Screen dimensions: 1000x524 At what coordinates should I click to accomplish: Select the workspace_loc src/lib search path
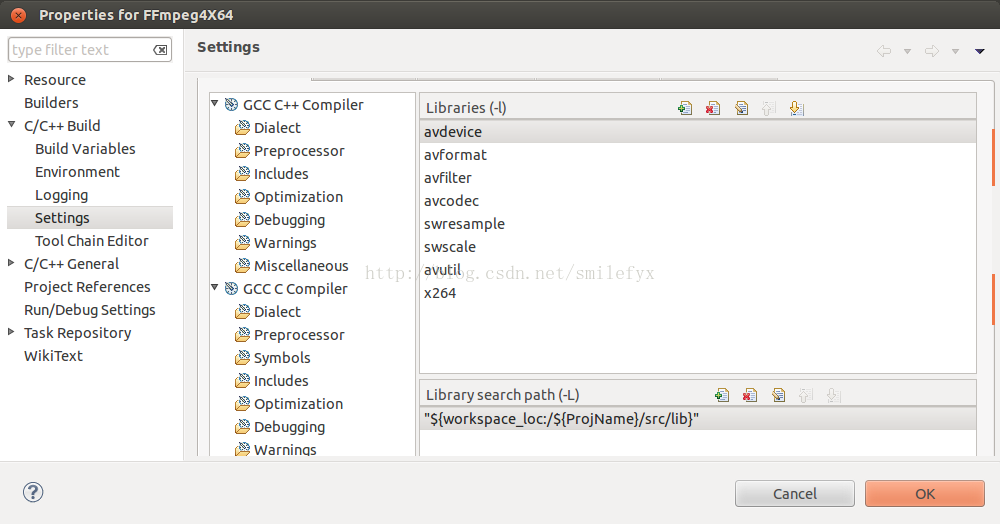click(698, 419)
